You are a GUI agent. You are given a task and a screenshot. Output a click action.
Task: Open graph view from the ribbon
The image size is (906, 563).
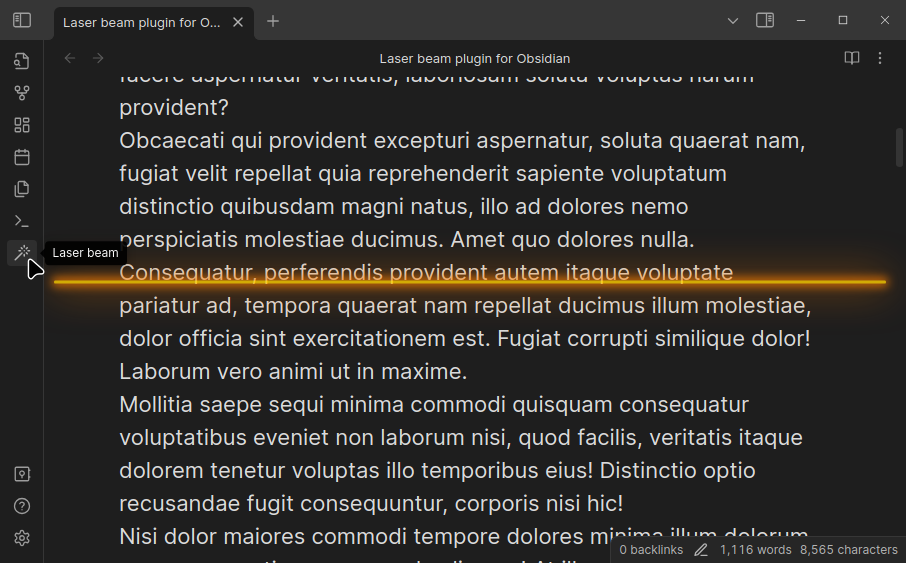tap(22, 93)
